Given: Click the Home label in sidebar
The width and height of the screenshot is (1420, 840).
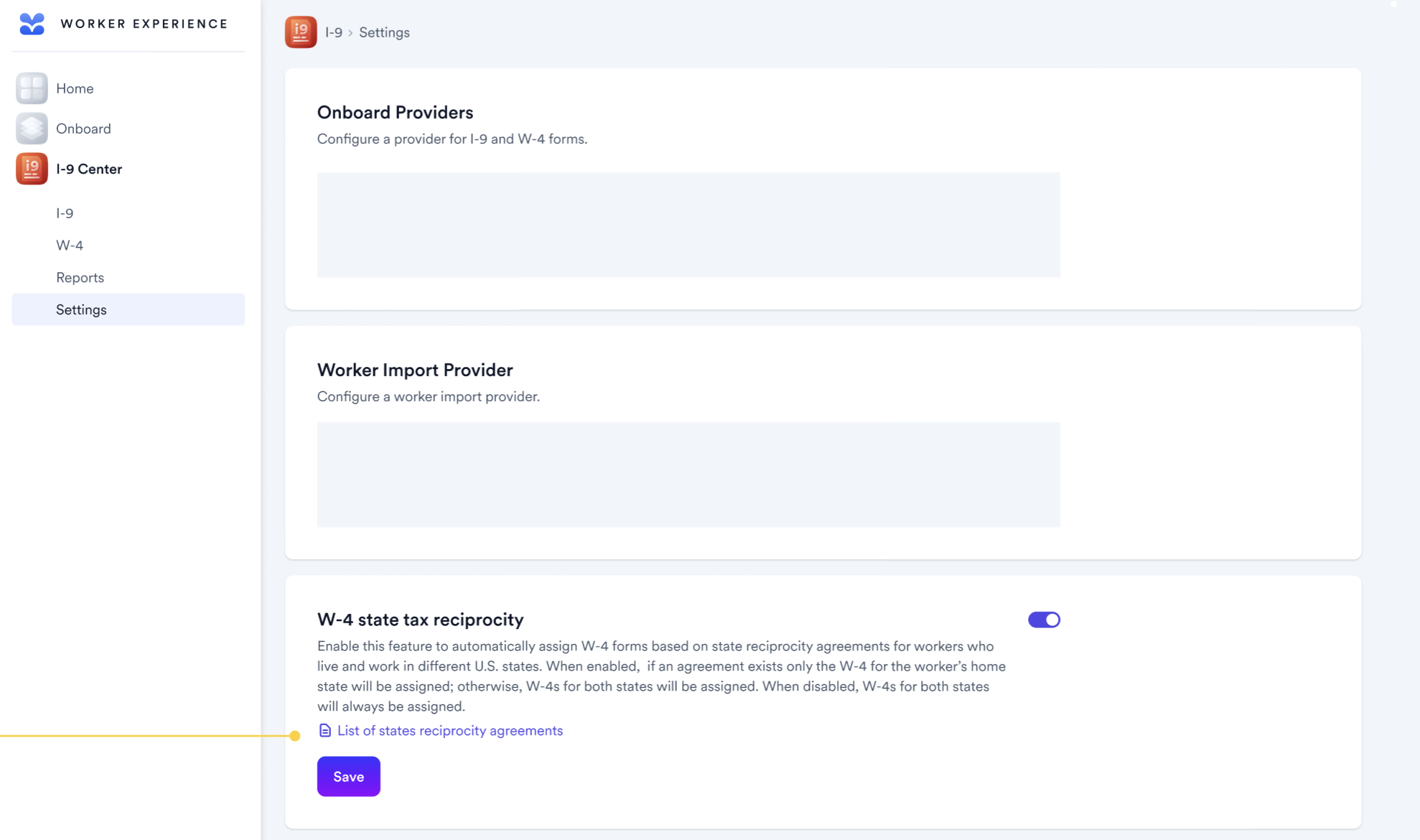Looking at the screenshot, I should tap(75, 88).
